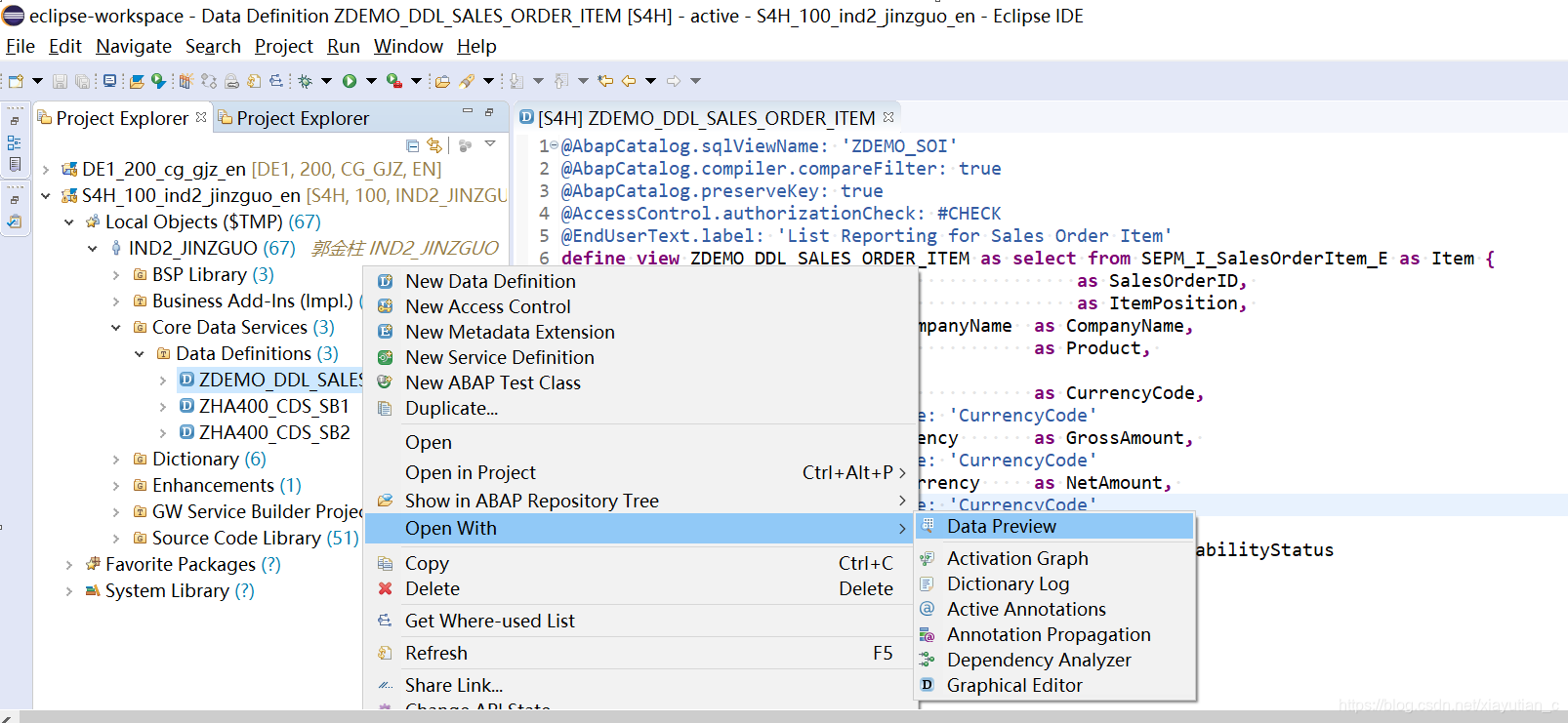The image size is (1568, 723).
Task: Collapse the Local Objects ($TMP) node
Action: coord(68,222)
